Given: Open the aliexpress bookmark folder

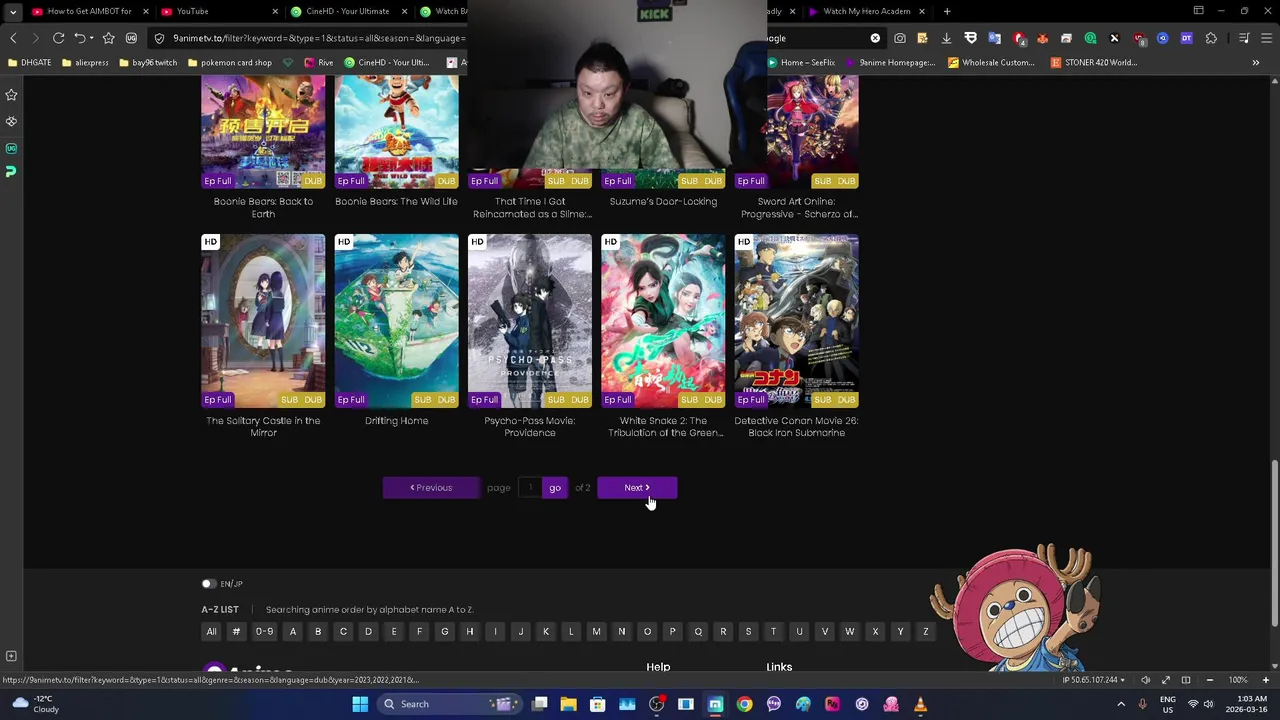Looking at the screenshot, I should click(84, 62).
